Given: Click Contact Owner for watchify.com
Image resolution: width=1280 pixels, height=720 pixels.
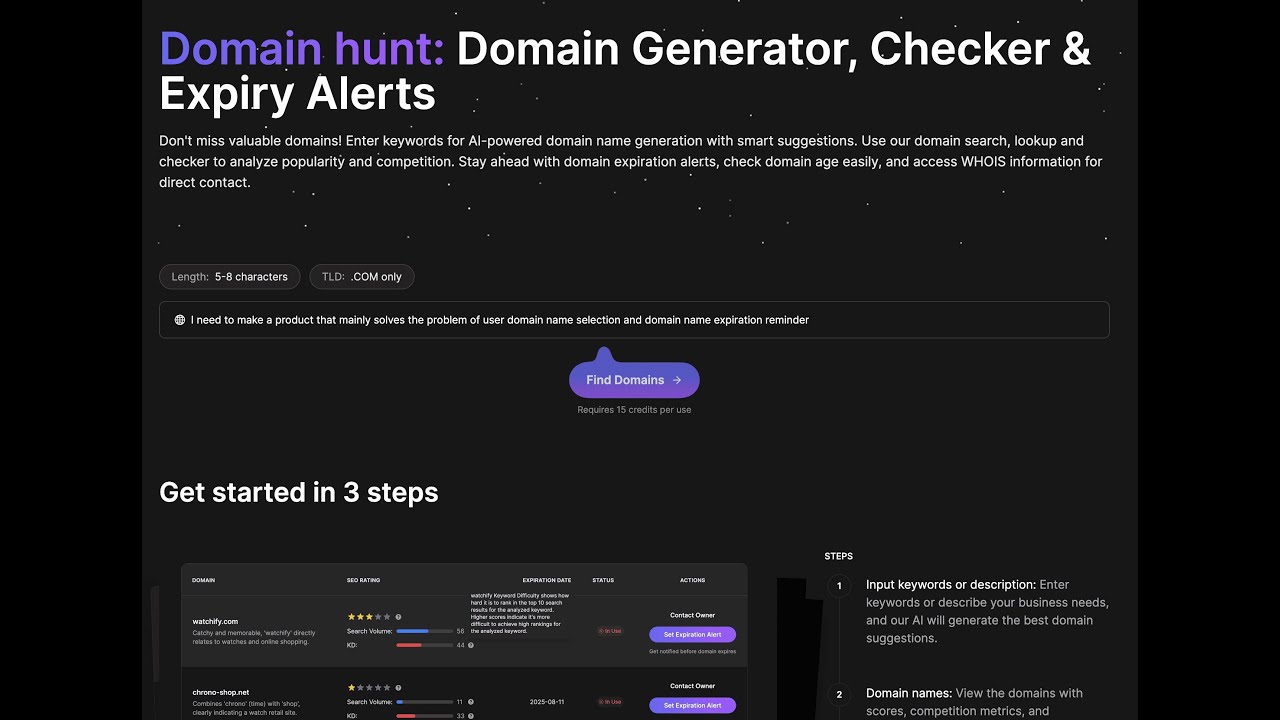Looking at the screenshot, I should (x=692, y=615).
